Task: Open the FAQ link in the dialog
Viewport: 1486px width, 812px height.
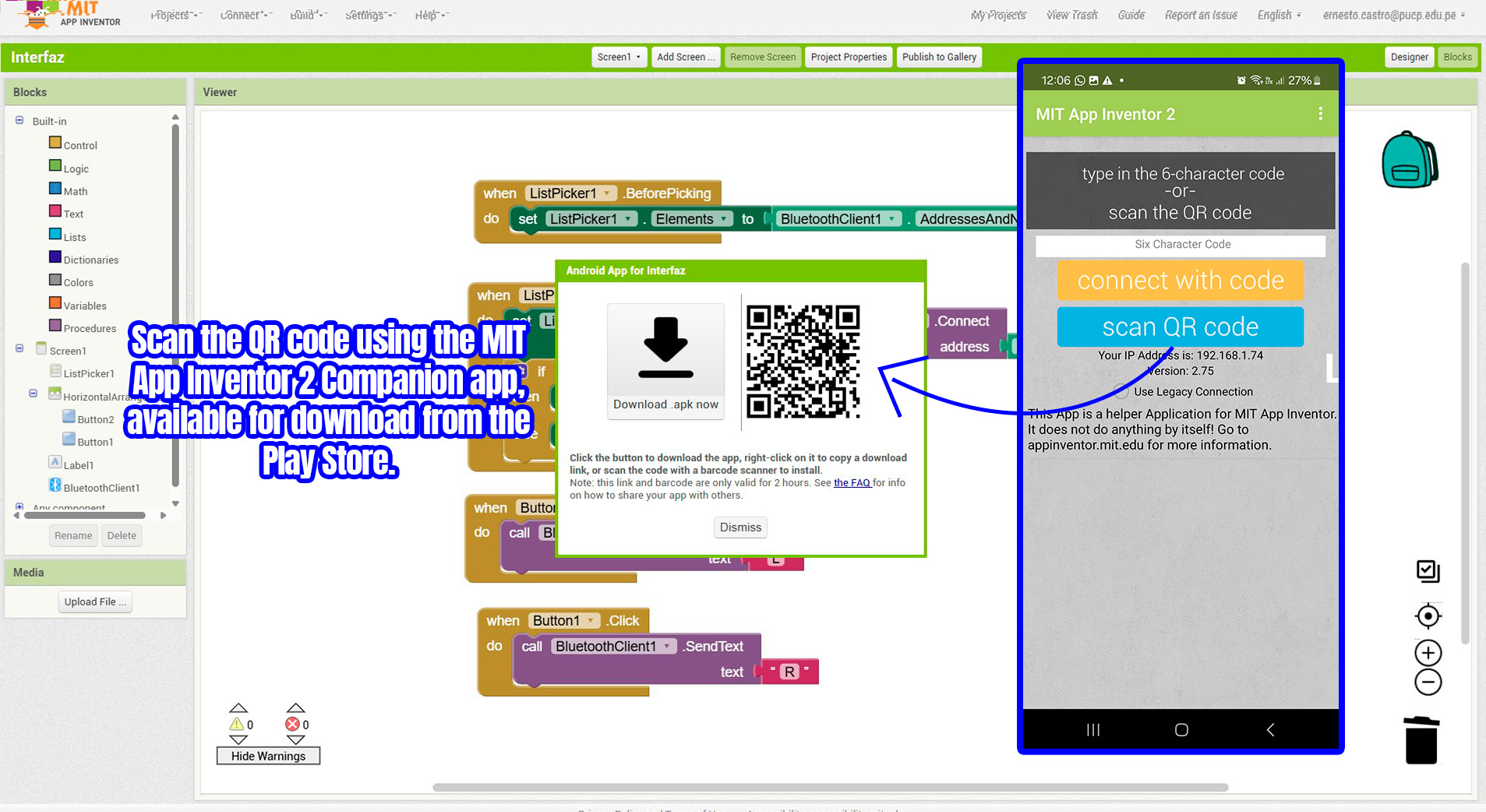Action: click(852, 482)
